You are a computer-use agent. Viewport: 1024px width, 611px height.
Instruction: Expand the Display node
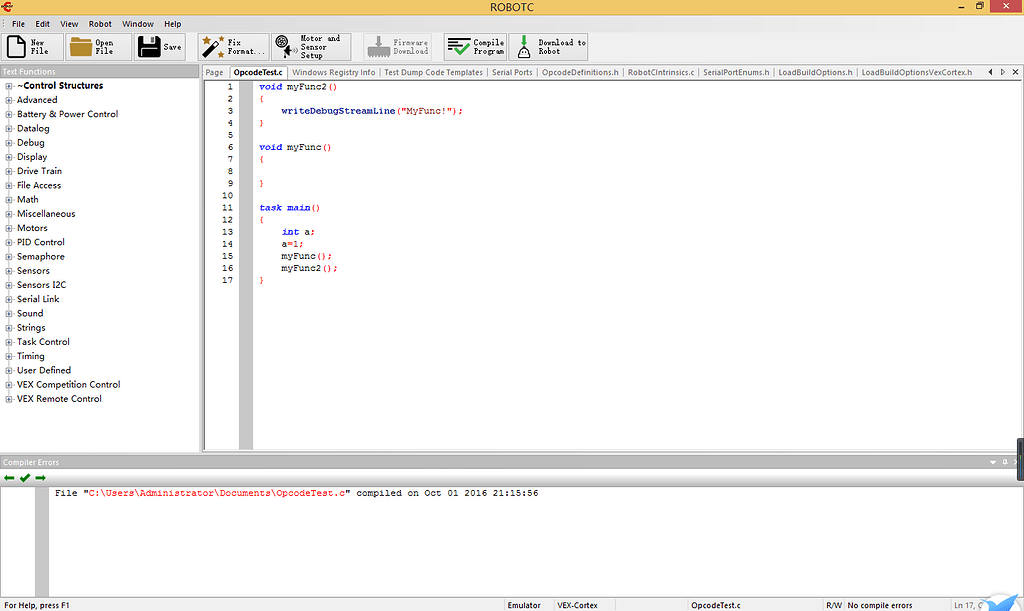9,157
